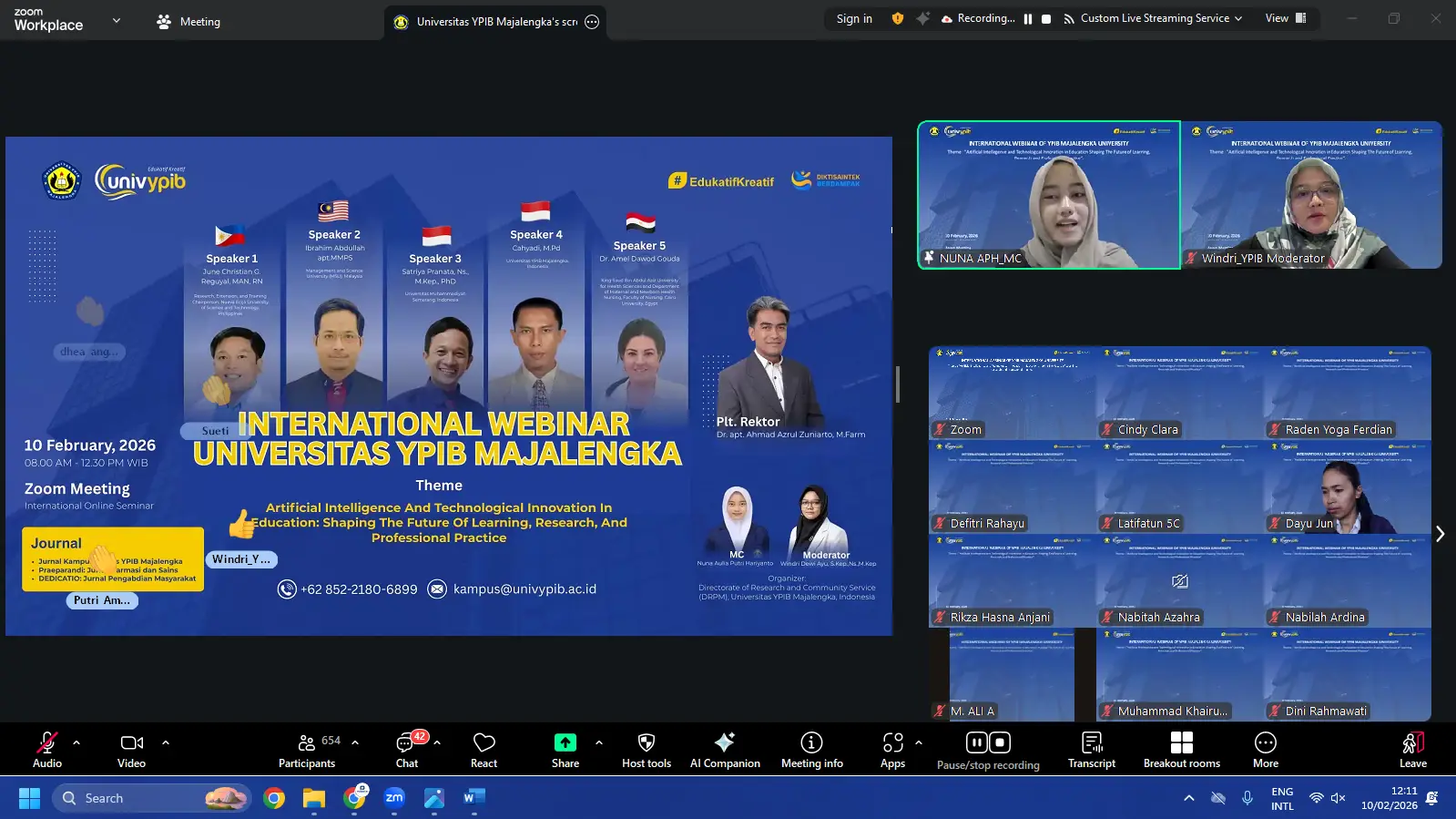Open screen share options ellipsis
Viewport: 1456px width, 819px height.
(592, 22)
